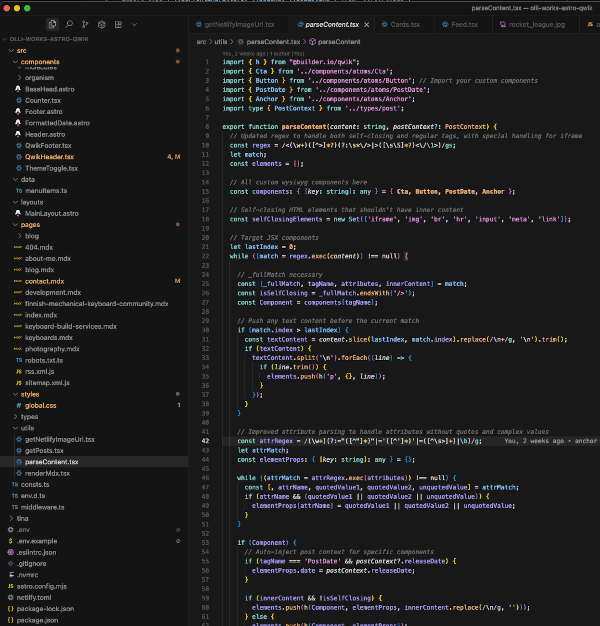Open the Run and Debug view icon

[x=102, y=24]
